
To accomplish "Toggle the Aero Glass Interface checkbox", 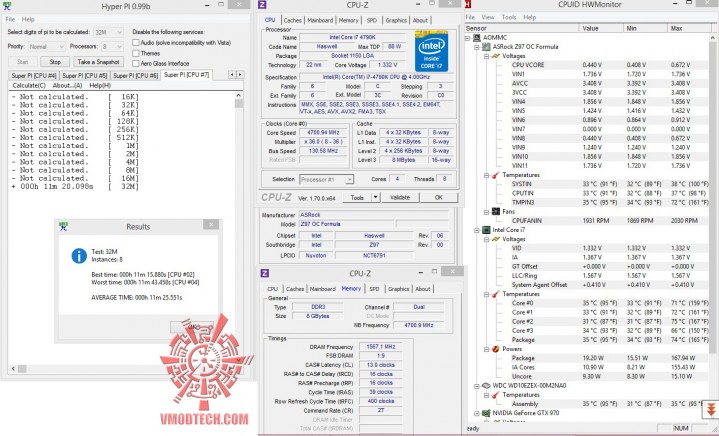I will click(x=136, y=64).
